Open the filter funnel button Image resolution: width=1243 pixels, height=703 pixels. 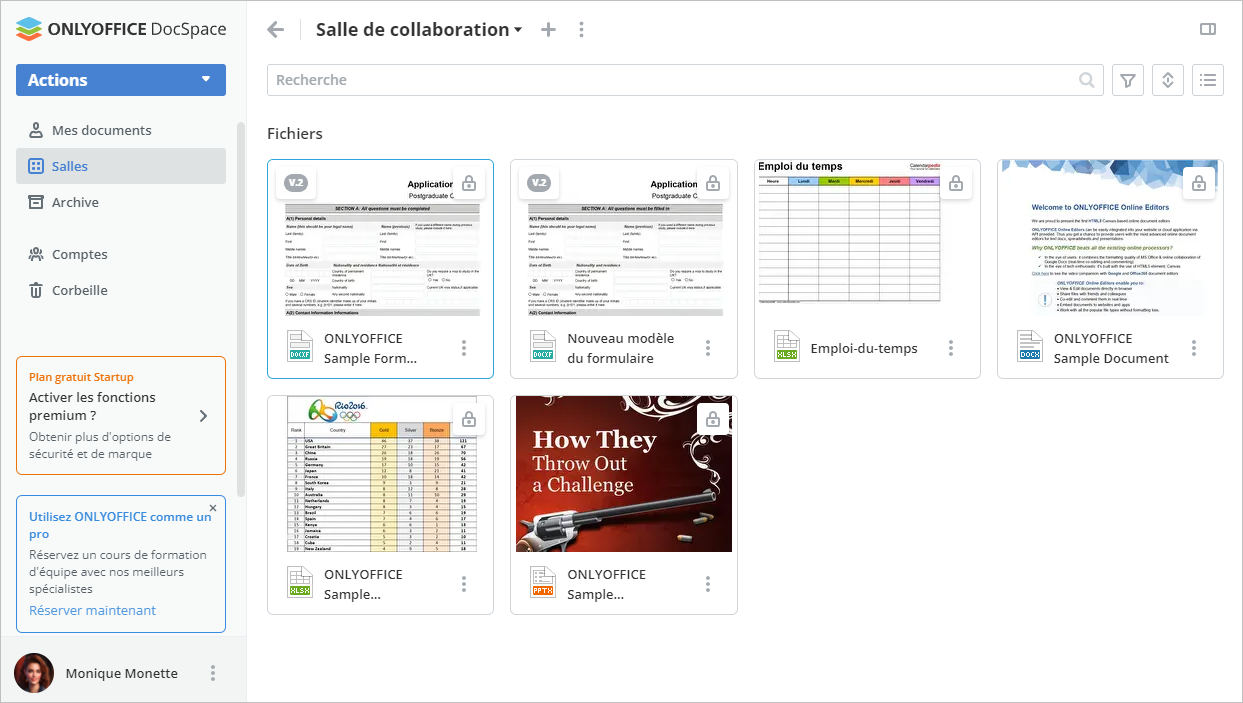(1128, 80)
